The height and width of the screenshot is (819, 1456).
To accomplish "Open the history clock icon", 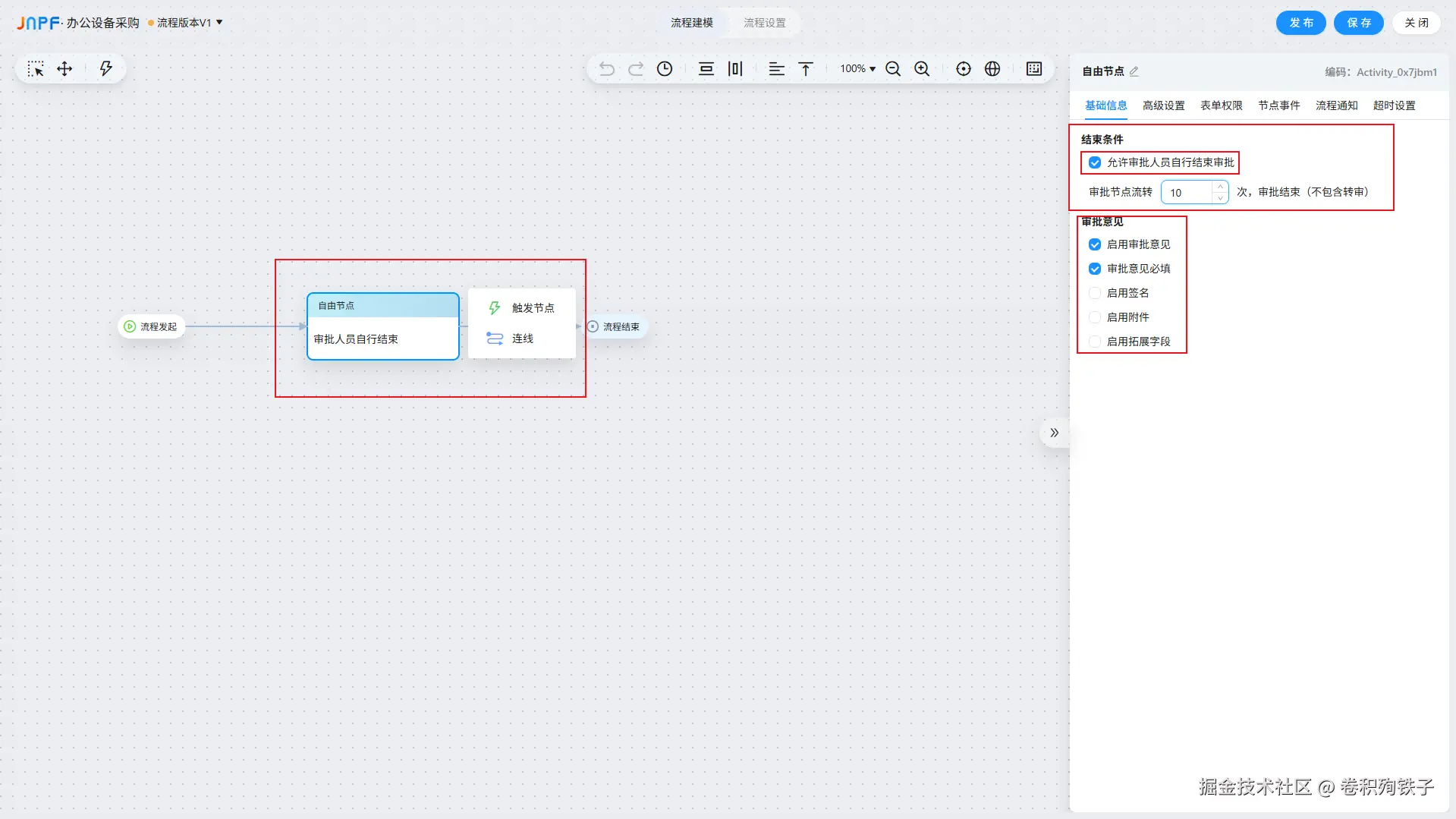I will coord(665,69).
